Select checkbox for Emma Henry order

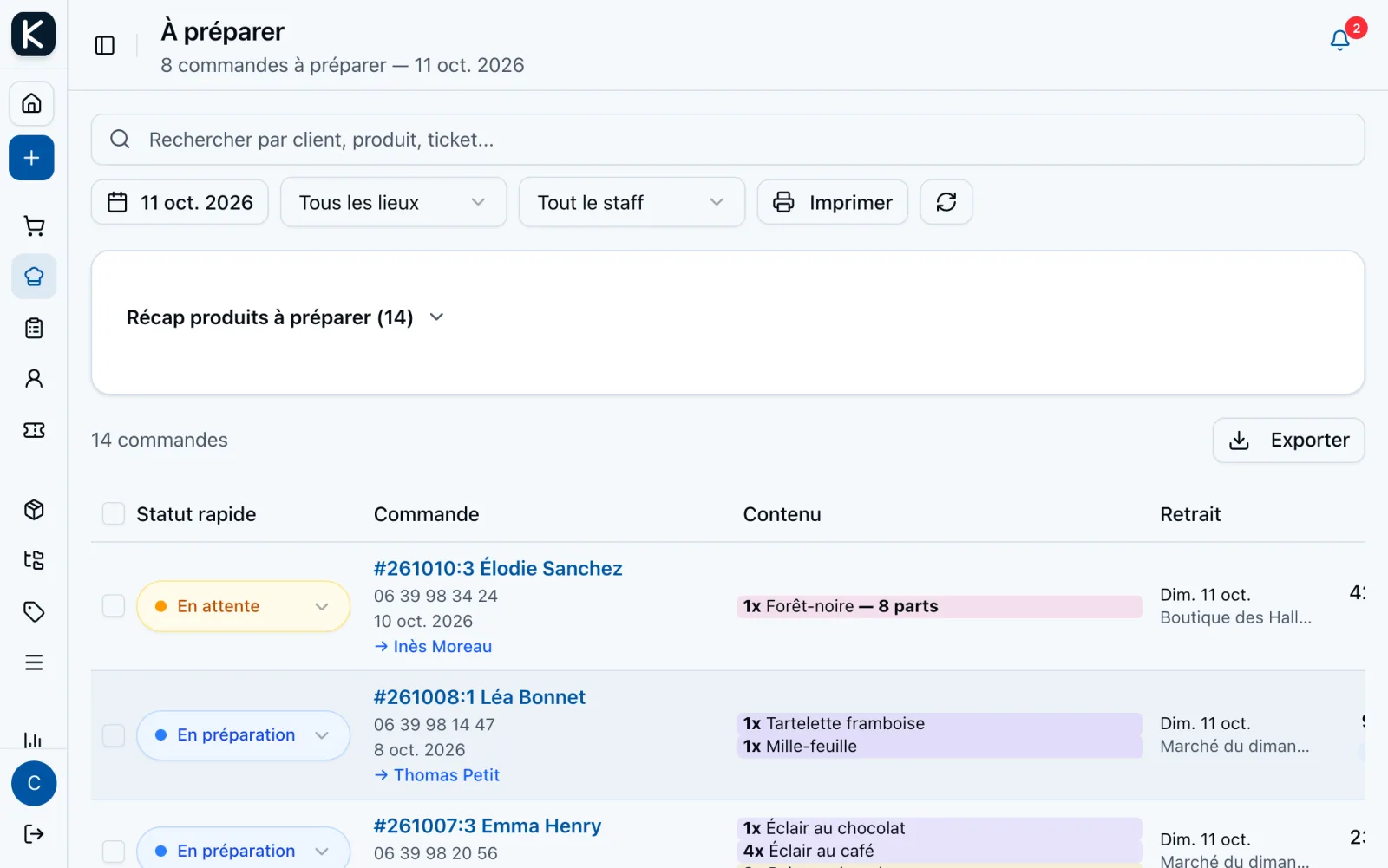(x=114, y=852)
